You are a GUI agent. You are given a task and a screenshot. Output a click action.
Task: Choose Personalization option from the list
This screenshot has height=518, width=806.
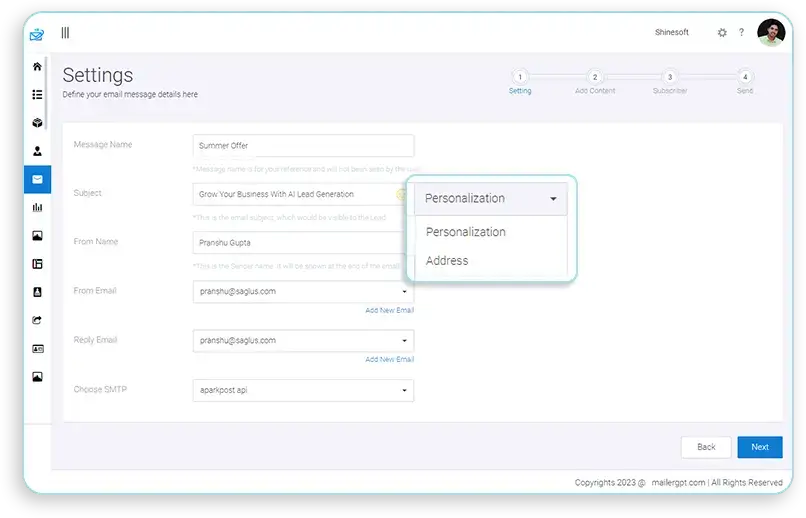pos(466,232)
